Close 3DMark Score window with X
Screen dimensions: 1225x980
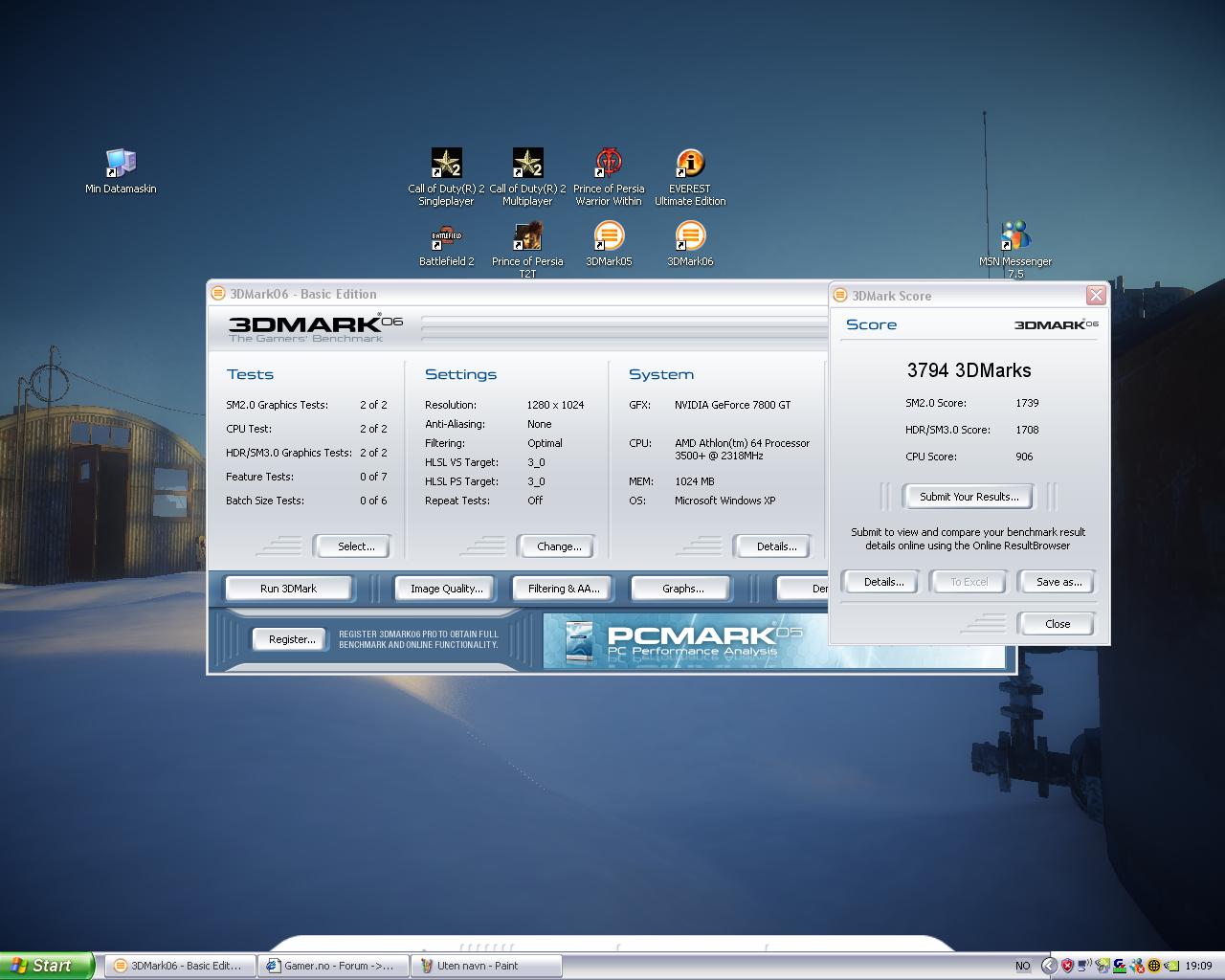(x=1096, y=295)
